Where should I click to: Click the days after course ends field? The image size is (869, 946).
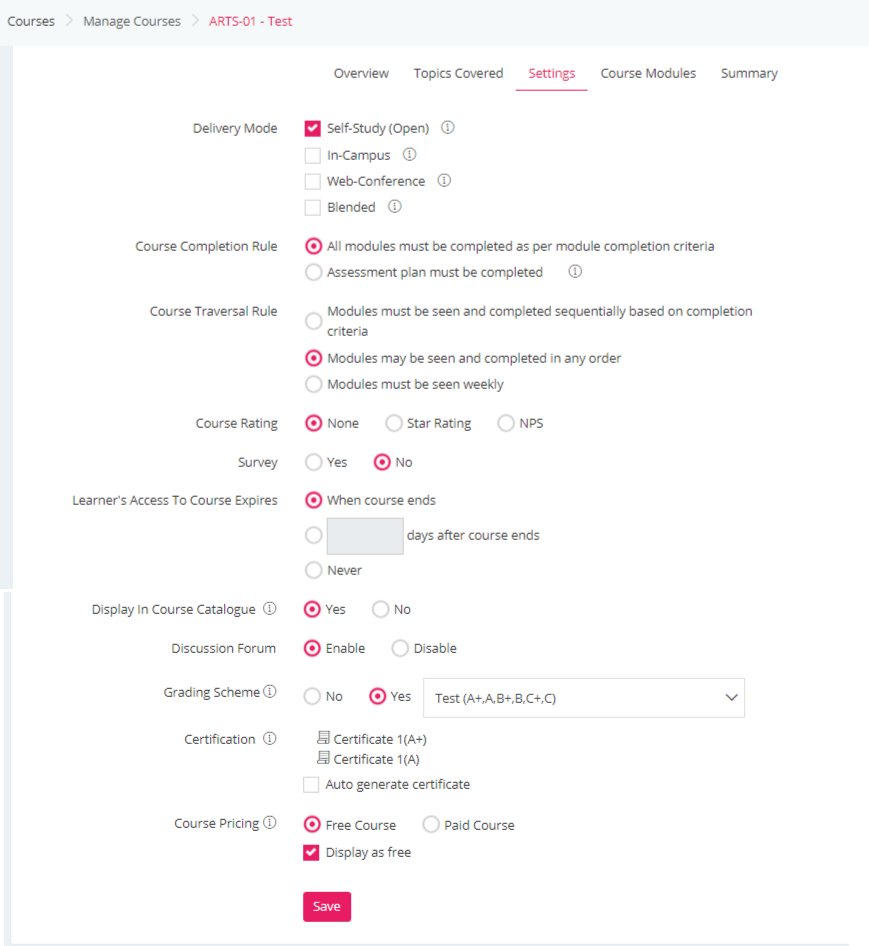point(365,536)
